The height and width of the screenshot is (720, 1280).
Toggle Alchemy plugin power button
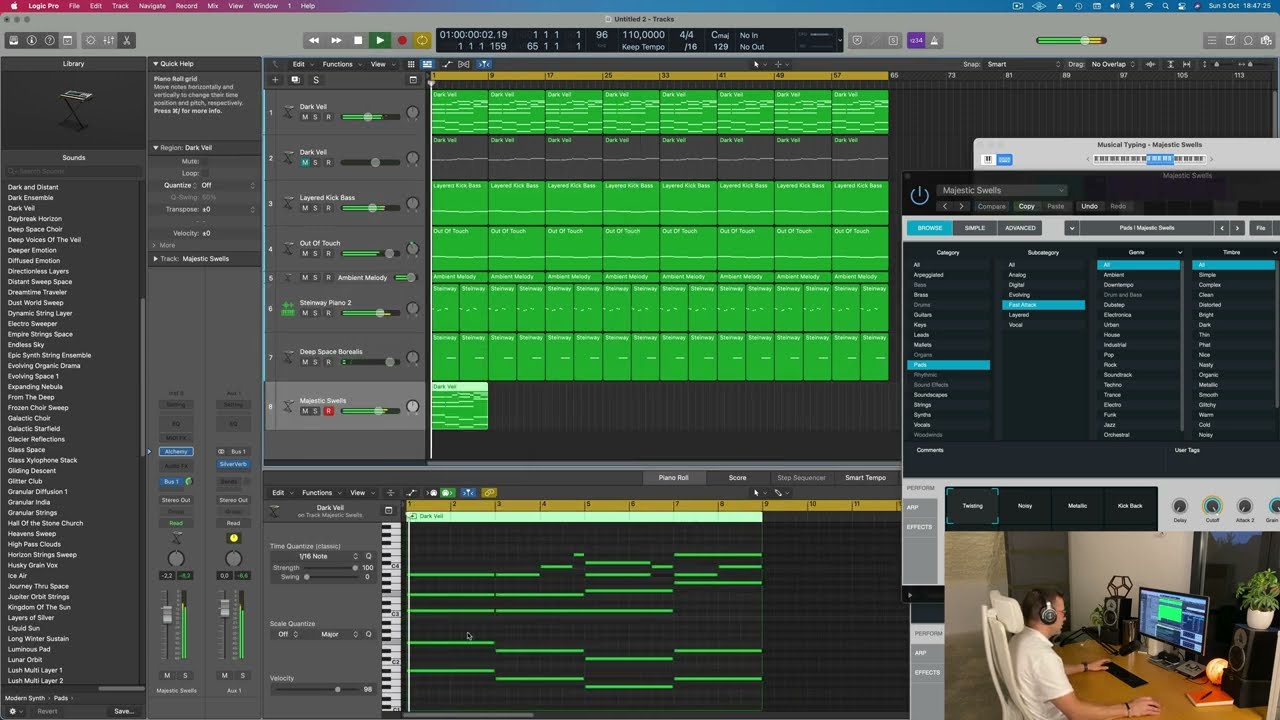tap(920, 195)
